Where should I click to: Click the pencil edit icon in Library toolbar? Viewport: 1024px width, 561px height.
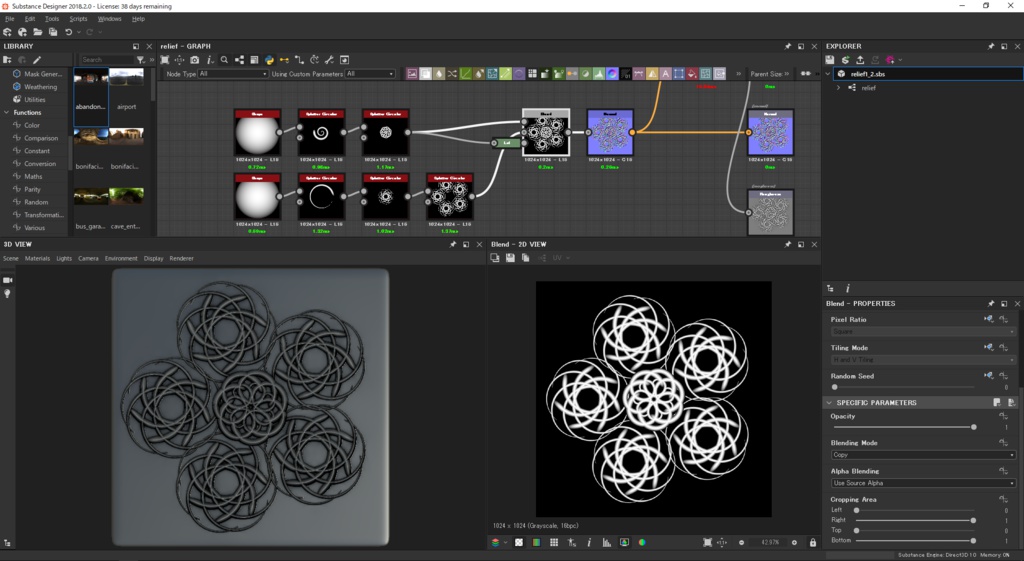coord(37,59)
